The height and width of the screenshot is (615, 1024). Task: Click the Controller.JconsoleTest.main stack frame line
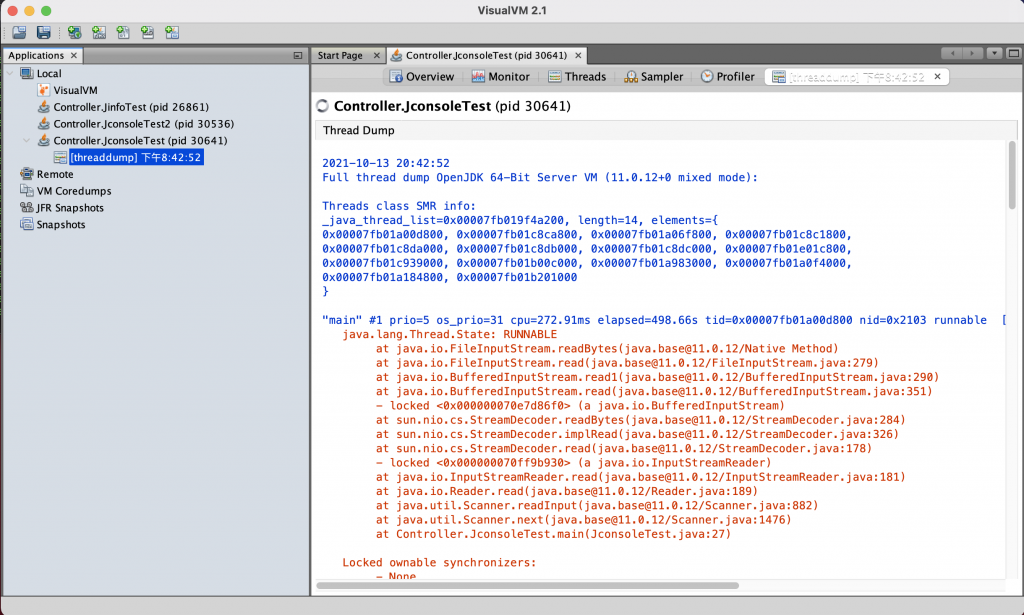tap(553, 534)
